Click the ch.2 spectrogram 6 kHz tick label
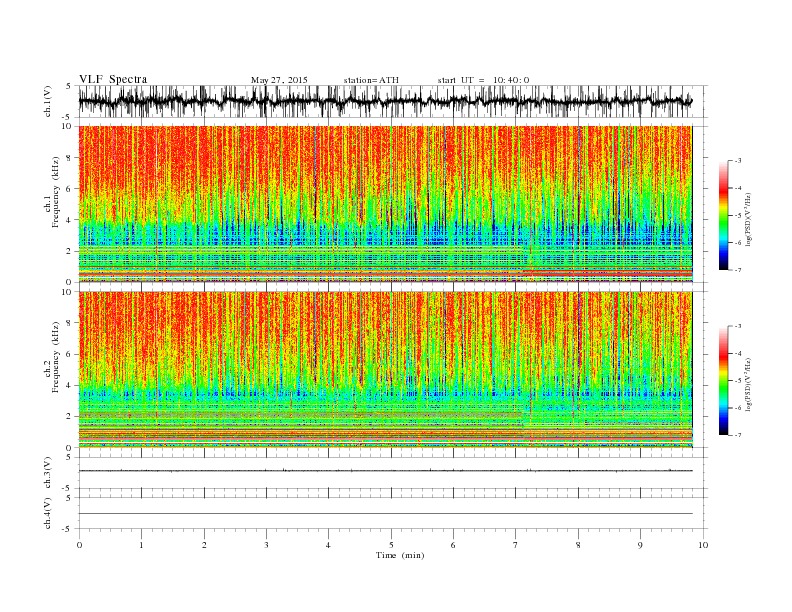Image resolution: width=792 pixels, height=612 pixels. pos(70,354)
